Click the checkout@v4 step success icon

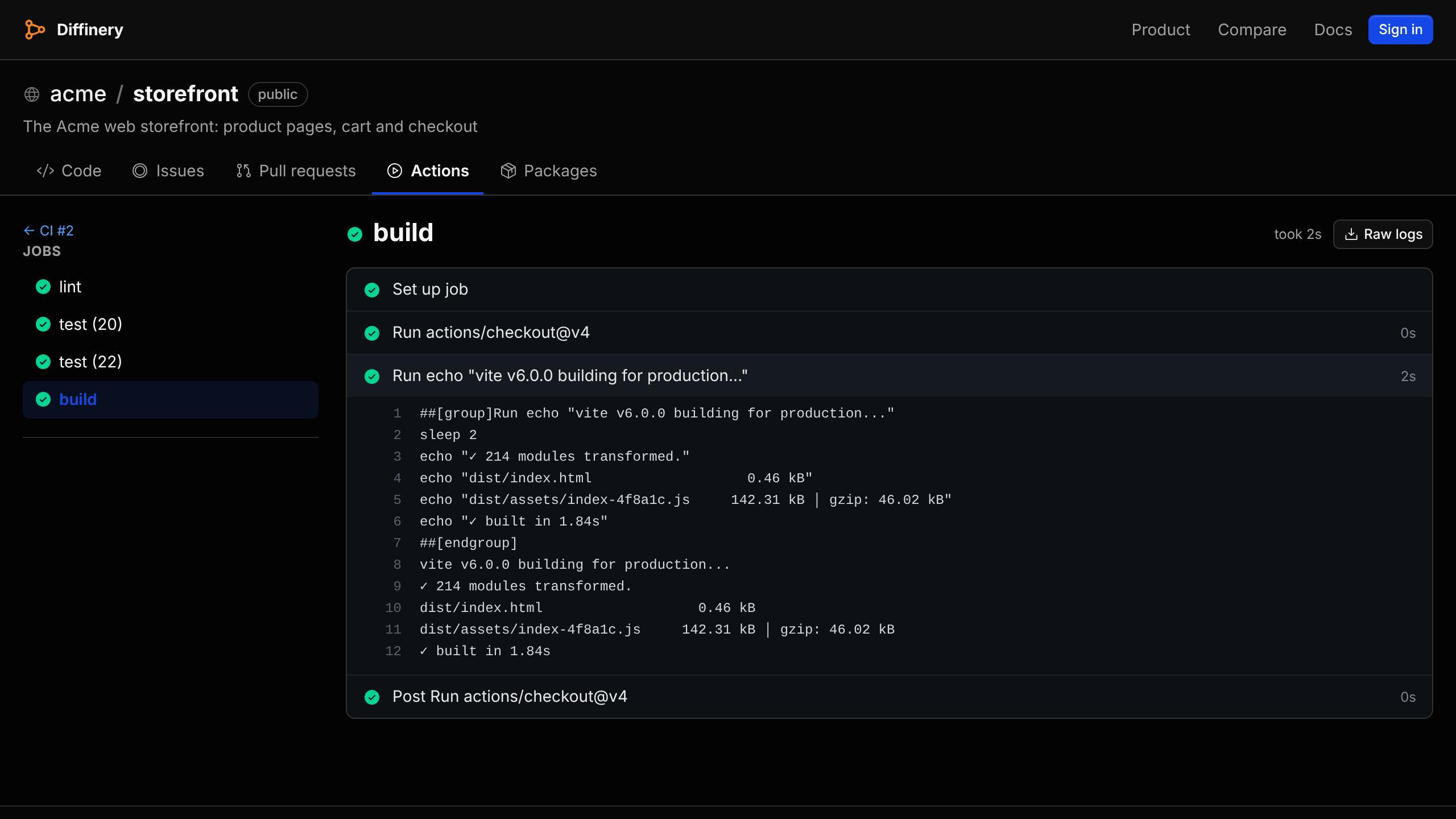[372, 333]
